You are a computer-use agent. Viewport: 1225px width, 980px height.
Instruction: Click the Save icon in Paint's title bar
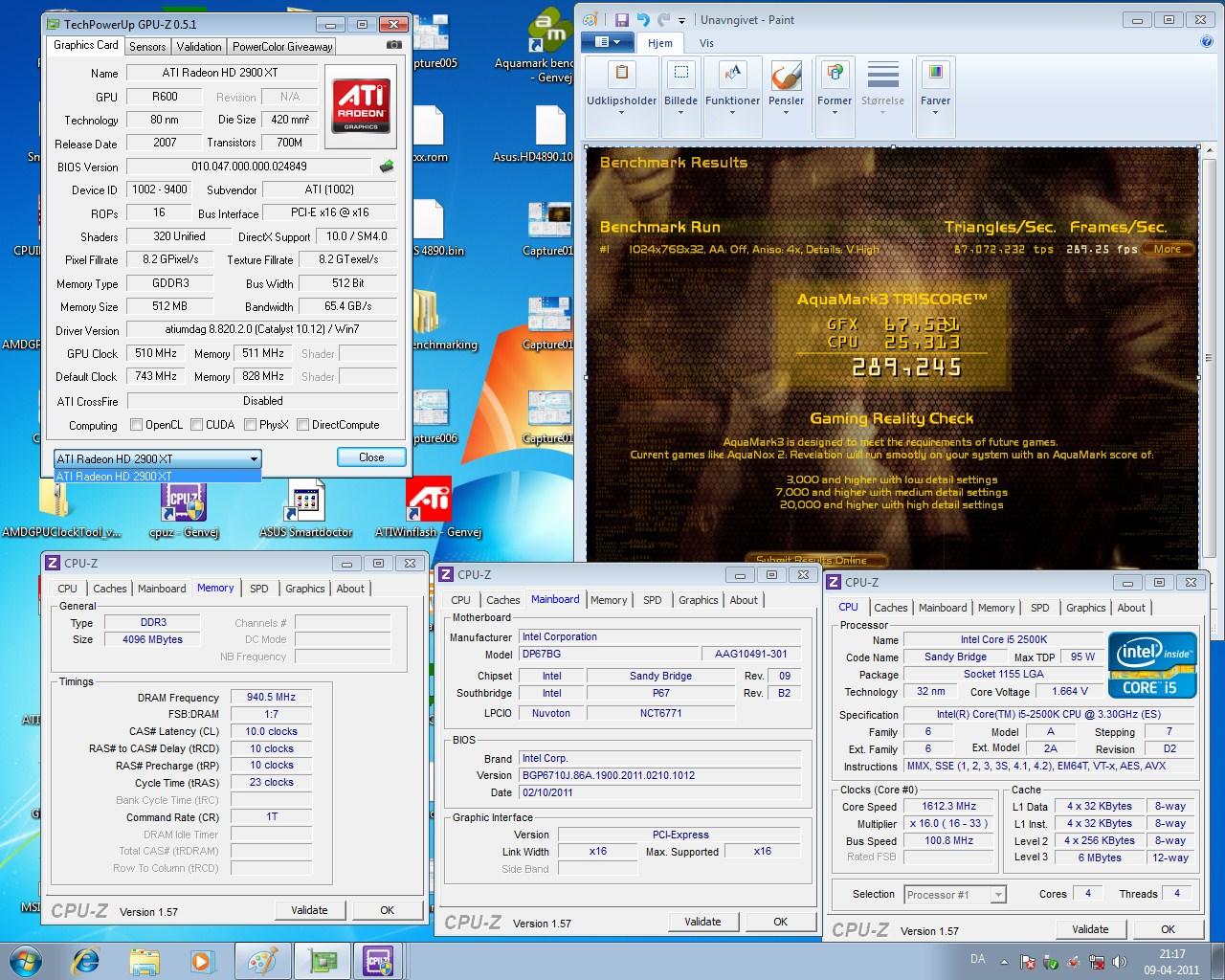pos(622,19)
